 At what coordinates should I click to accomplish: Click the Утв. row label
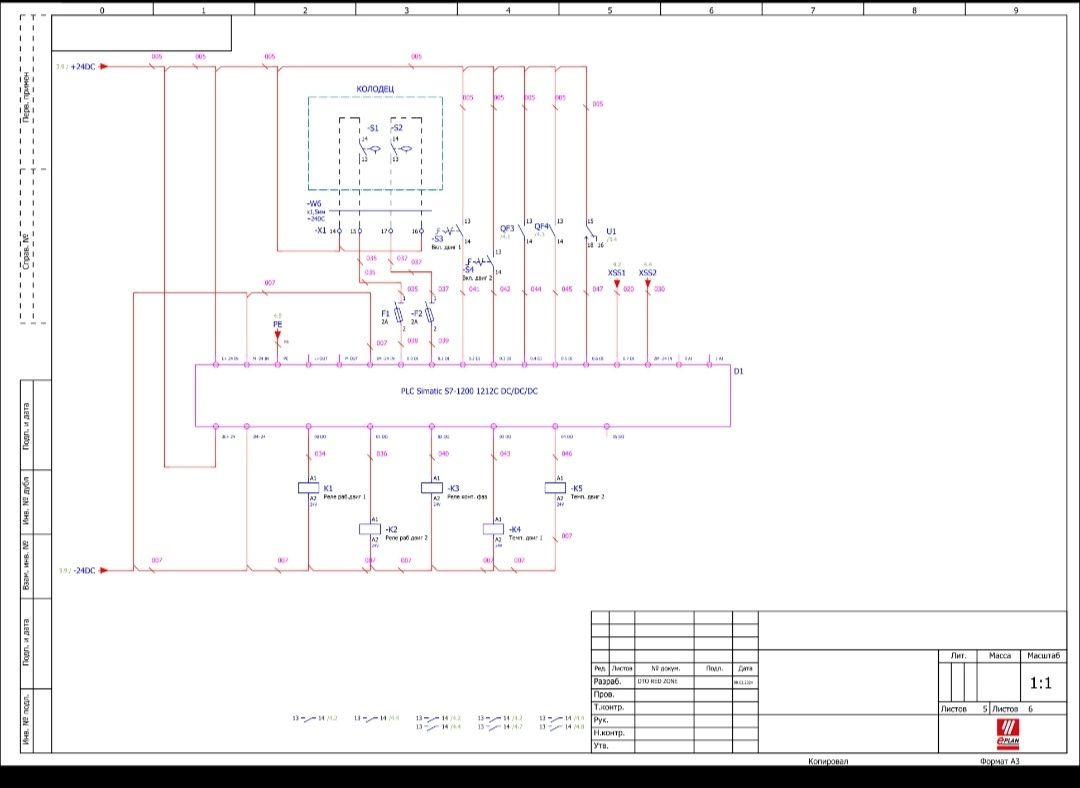tap(601, 746)
